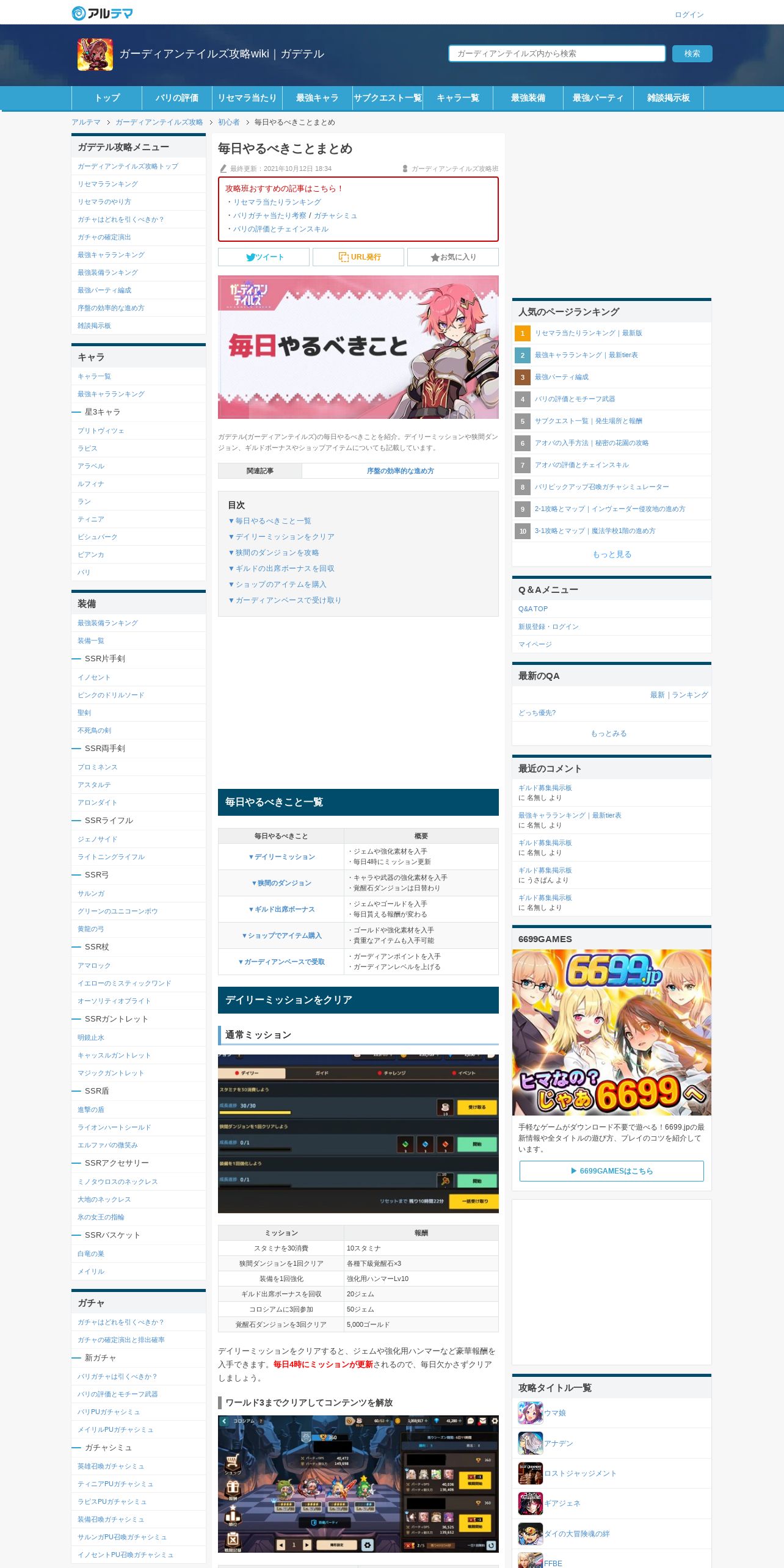This screenshot has height=1568, width=784.
Task: Click the daily mission screenshot image
Action: pos(358,1133)
